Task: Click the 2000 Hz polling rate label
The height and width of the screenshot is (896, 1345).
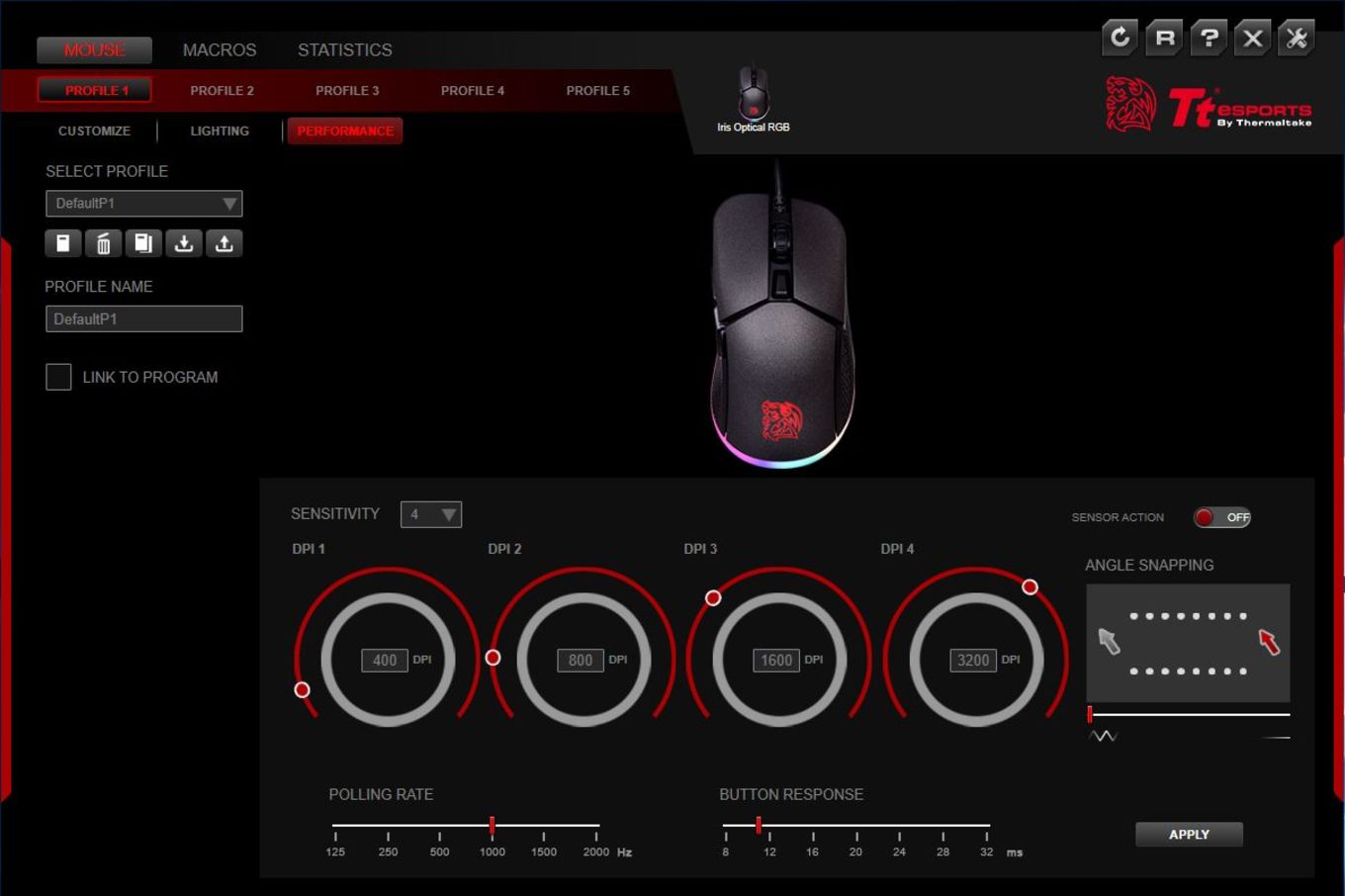Action: (596, 852)
